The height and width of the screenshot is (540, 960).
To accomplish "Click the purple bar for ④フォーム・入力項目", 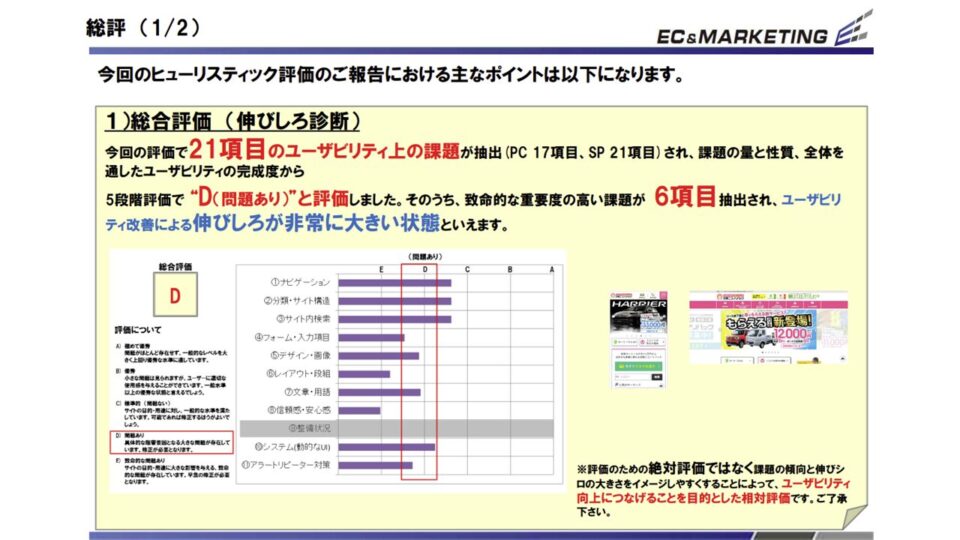I will coord(371,337).
